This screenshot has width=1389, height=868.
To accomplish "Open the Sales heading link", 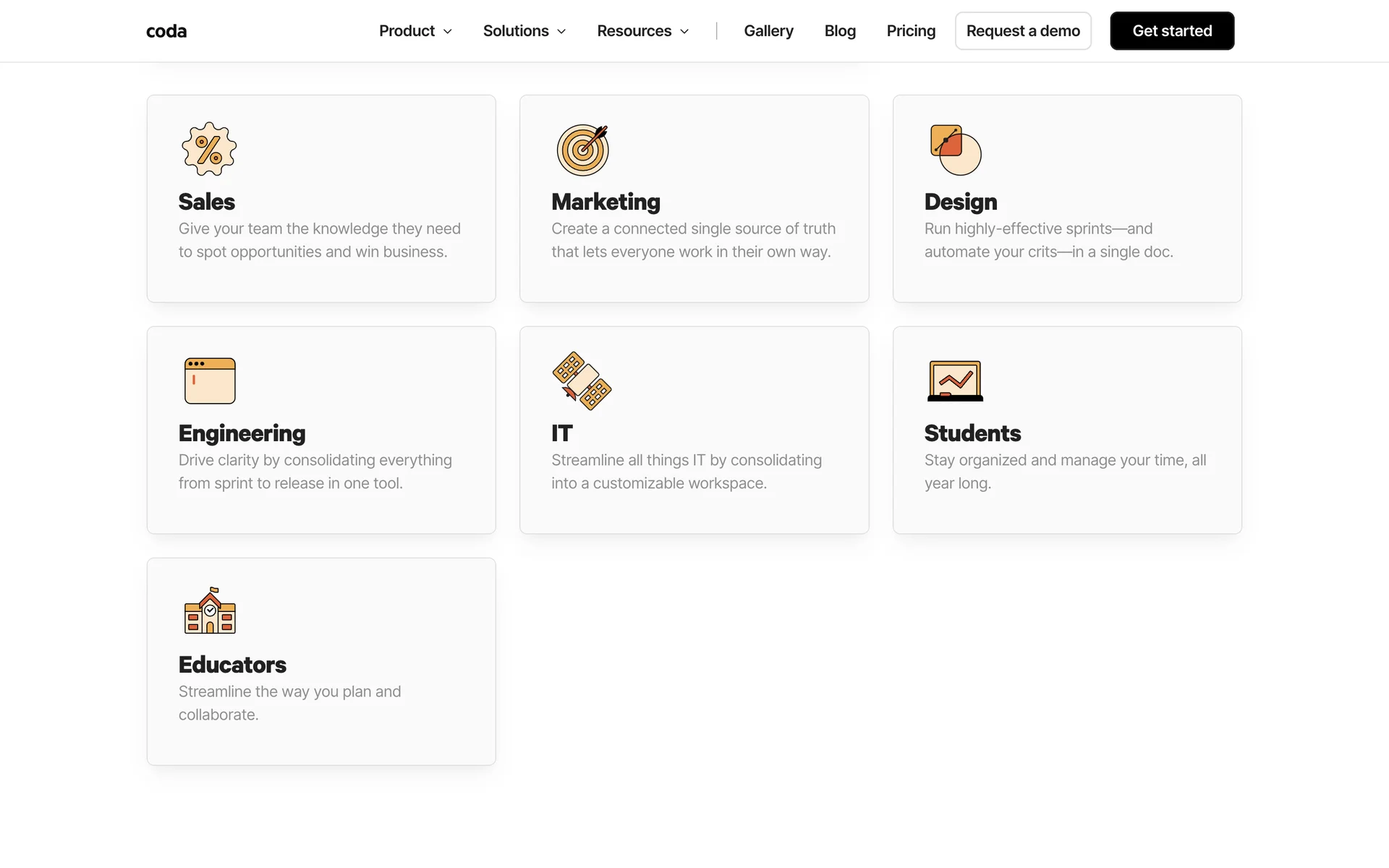I will [x=207, y=202].
